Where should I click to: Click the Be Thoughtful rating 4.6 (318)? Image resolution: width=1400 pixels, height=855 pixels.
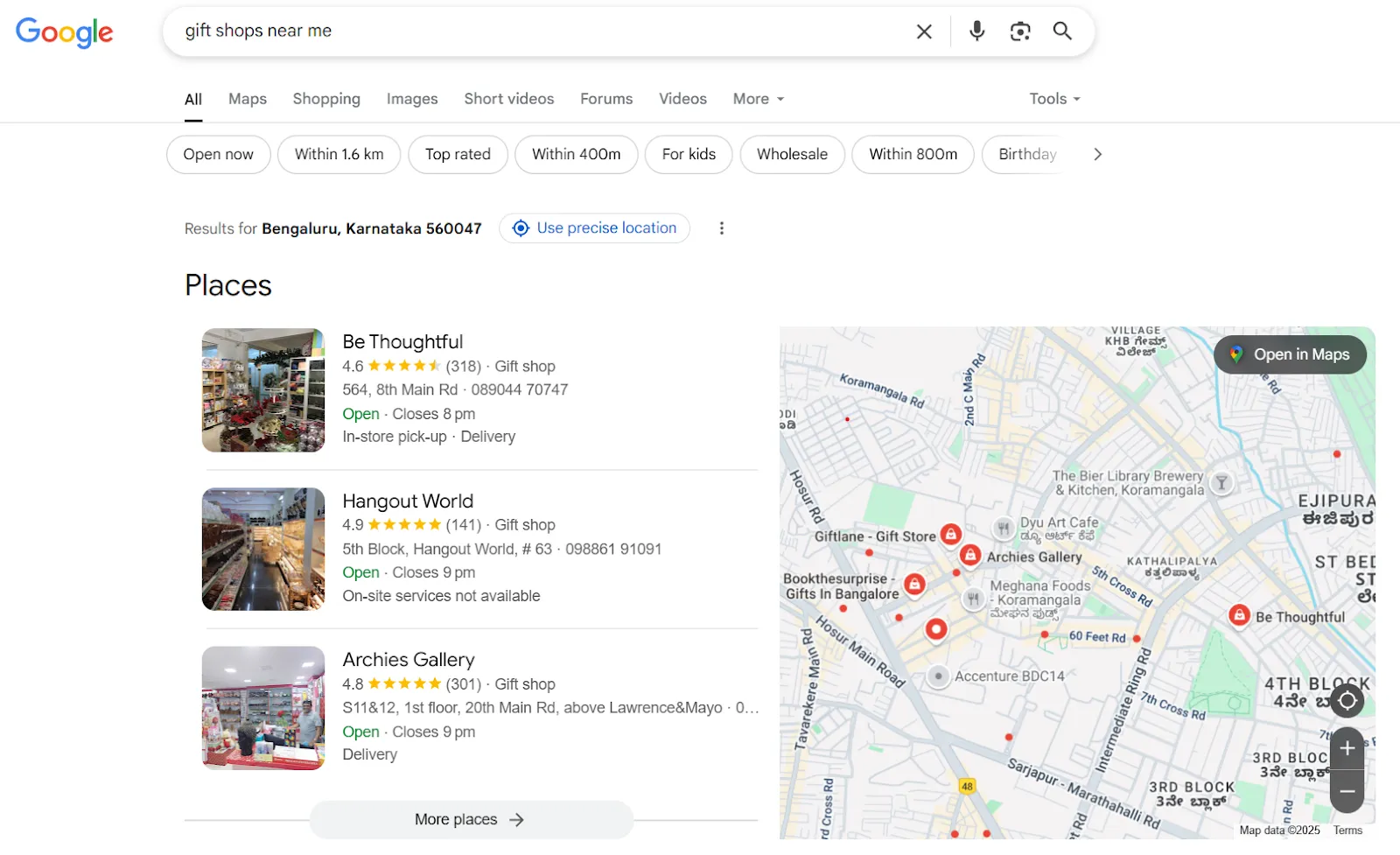(x=411, y=367)
